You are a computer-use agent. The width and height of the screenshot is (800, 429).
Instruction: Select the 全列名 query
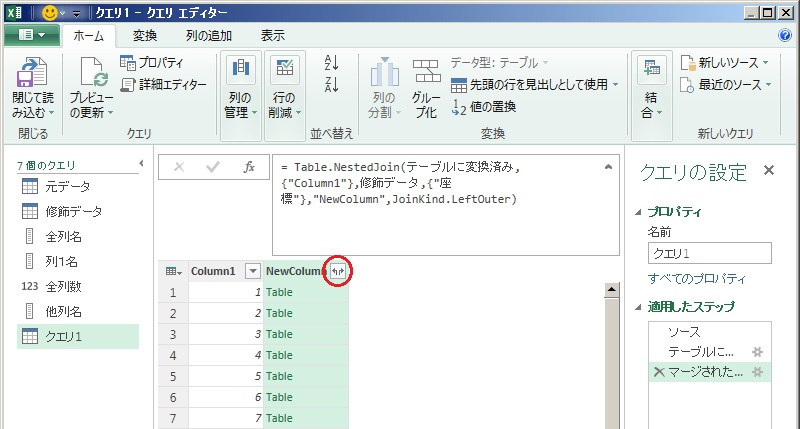(78, 237)
